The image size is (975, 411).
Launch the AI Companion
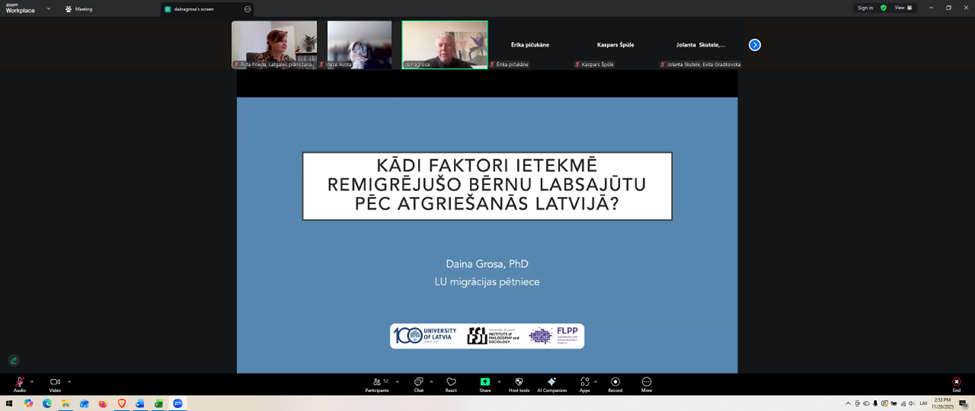coord(551,383)
